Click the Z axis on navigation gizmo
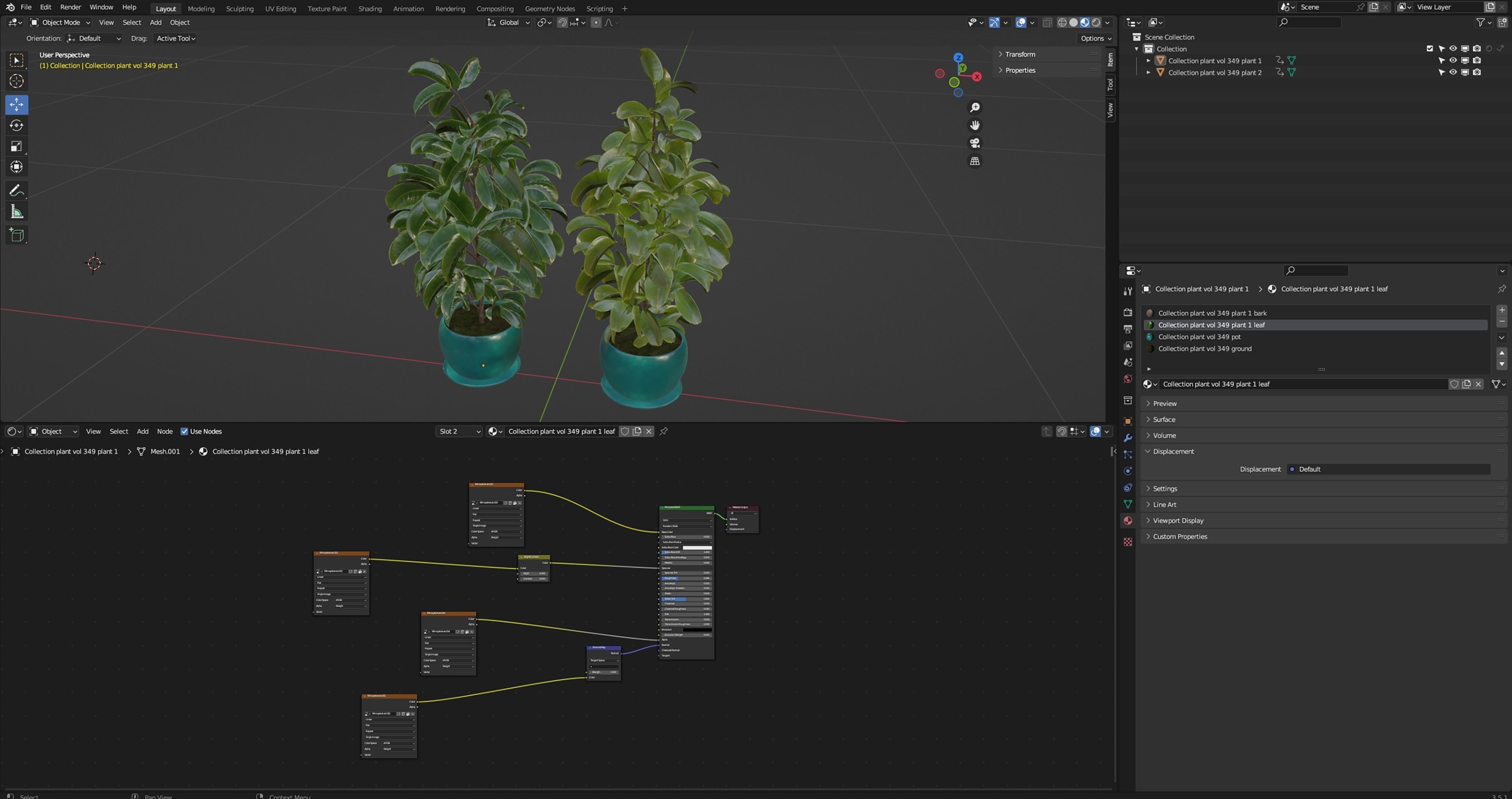The height and width of the screenshot is (799, 1512). click(x=959, y=57)
